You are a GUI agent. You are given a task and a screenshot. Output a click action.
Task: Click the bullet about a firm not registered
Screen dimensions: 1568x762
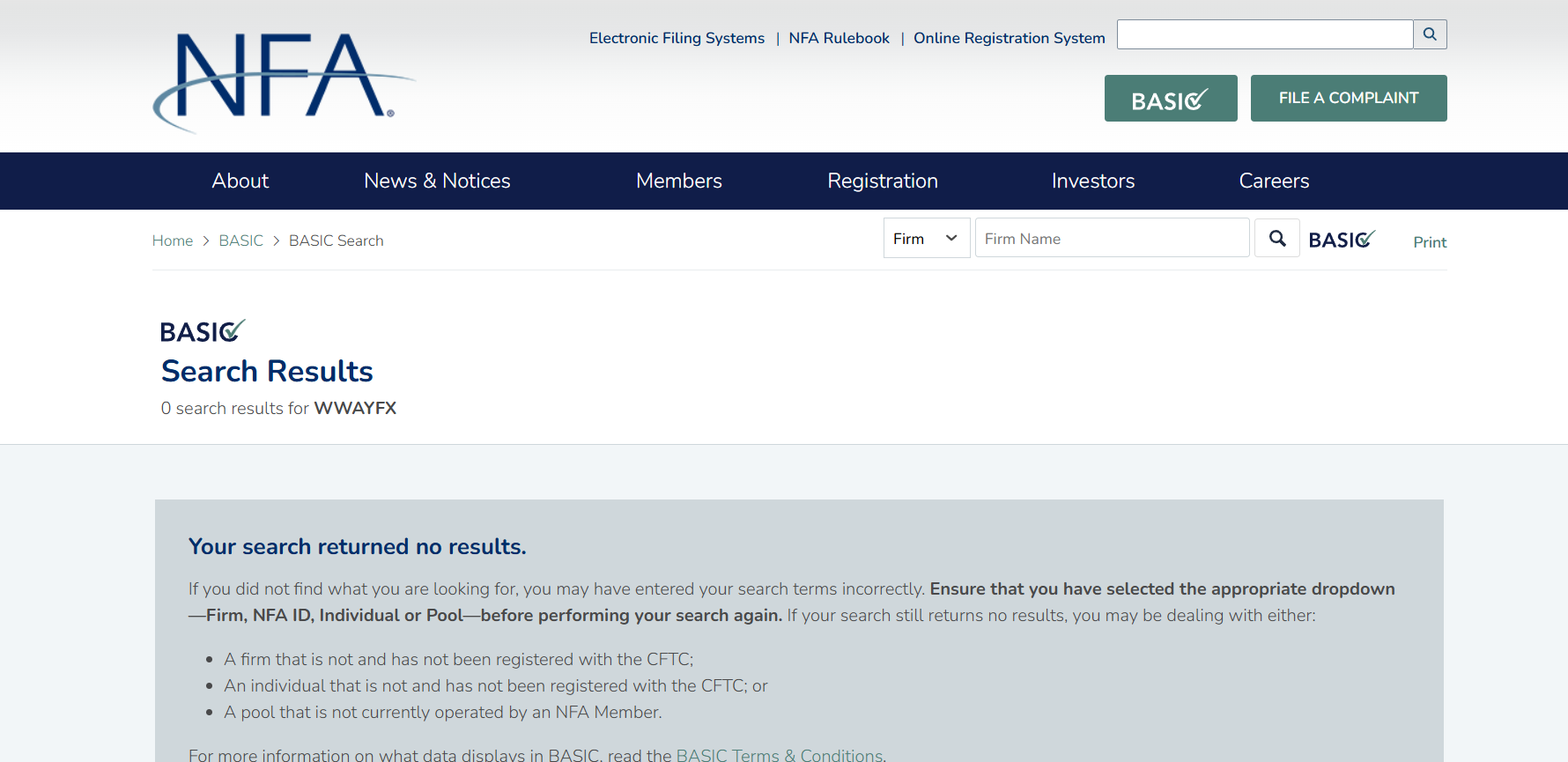459,659
